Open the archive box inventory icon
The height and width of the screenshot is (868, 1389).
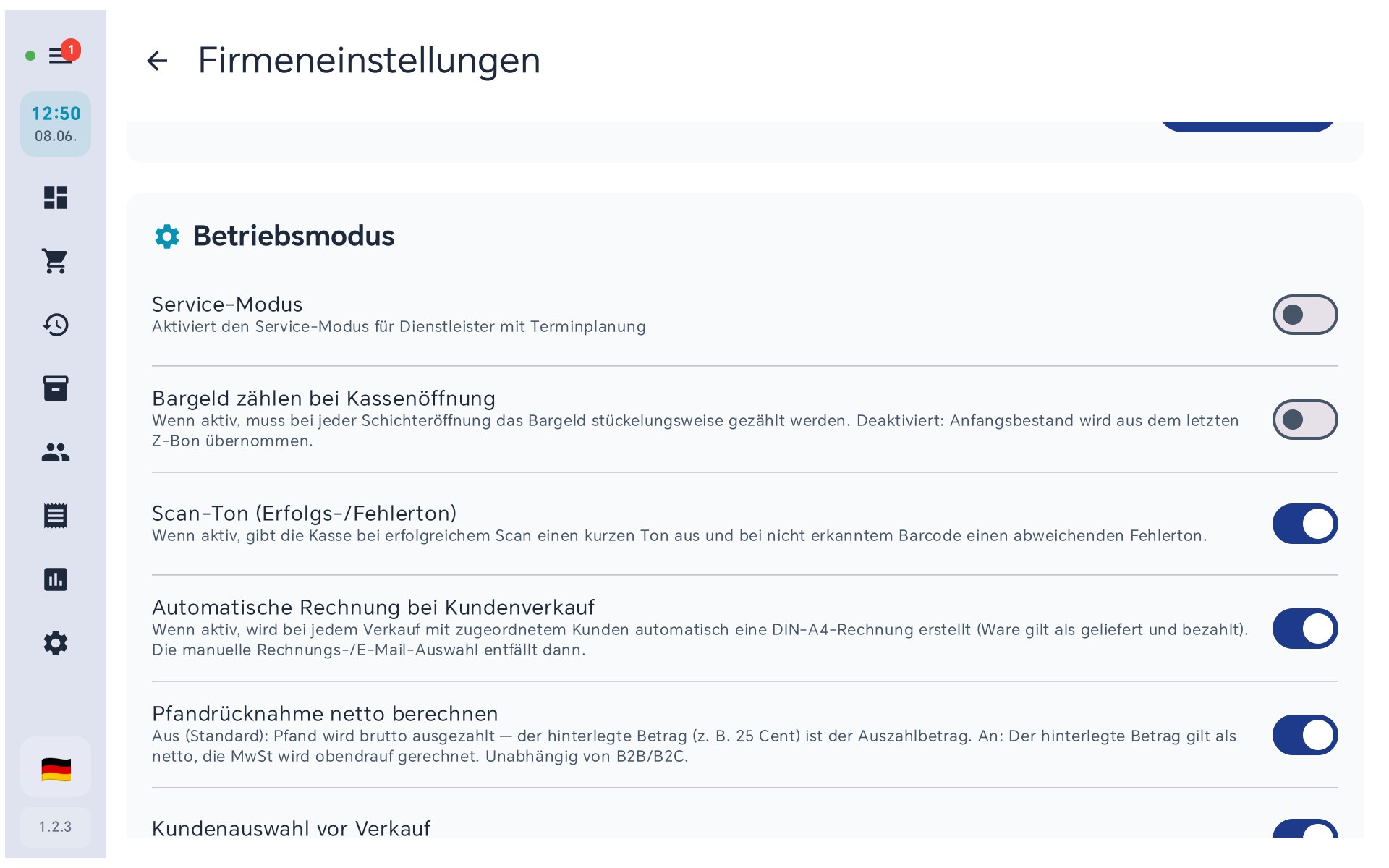(56, 388)
